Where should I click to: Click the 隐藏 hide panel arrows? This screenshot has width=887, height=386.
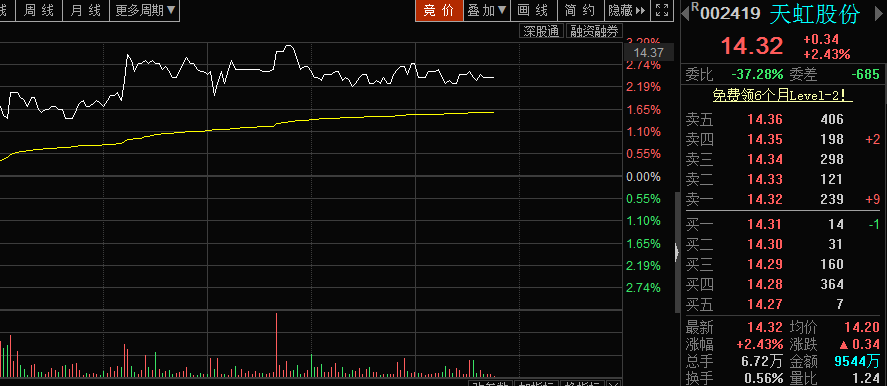click(x=627, y=10)
